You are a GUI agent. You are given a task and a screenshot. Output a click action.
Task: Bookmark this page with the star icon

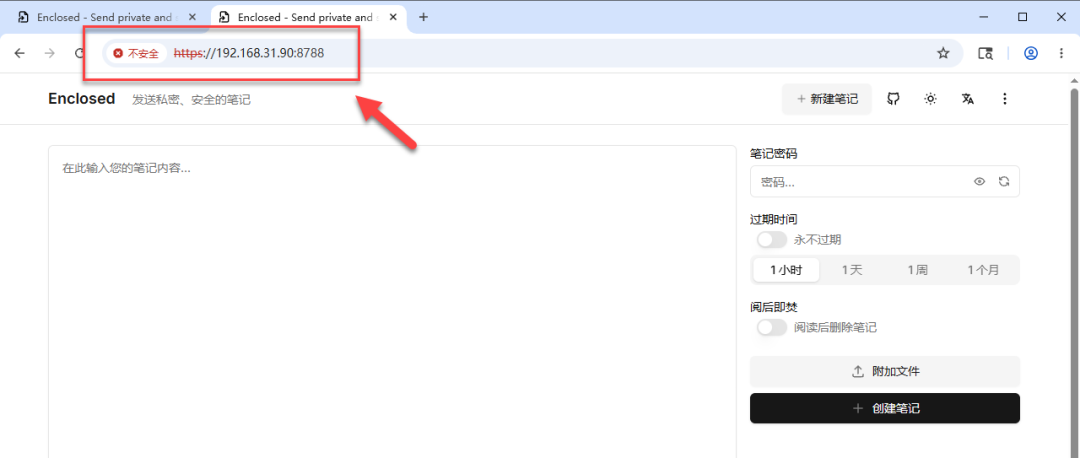click(943, 53)
